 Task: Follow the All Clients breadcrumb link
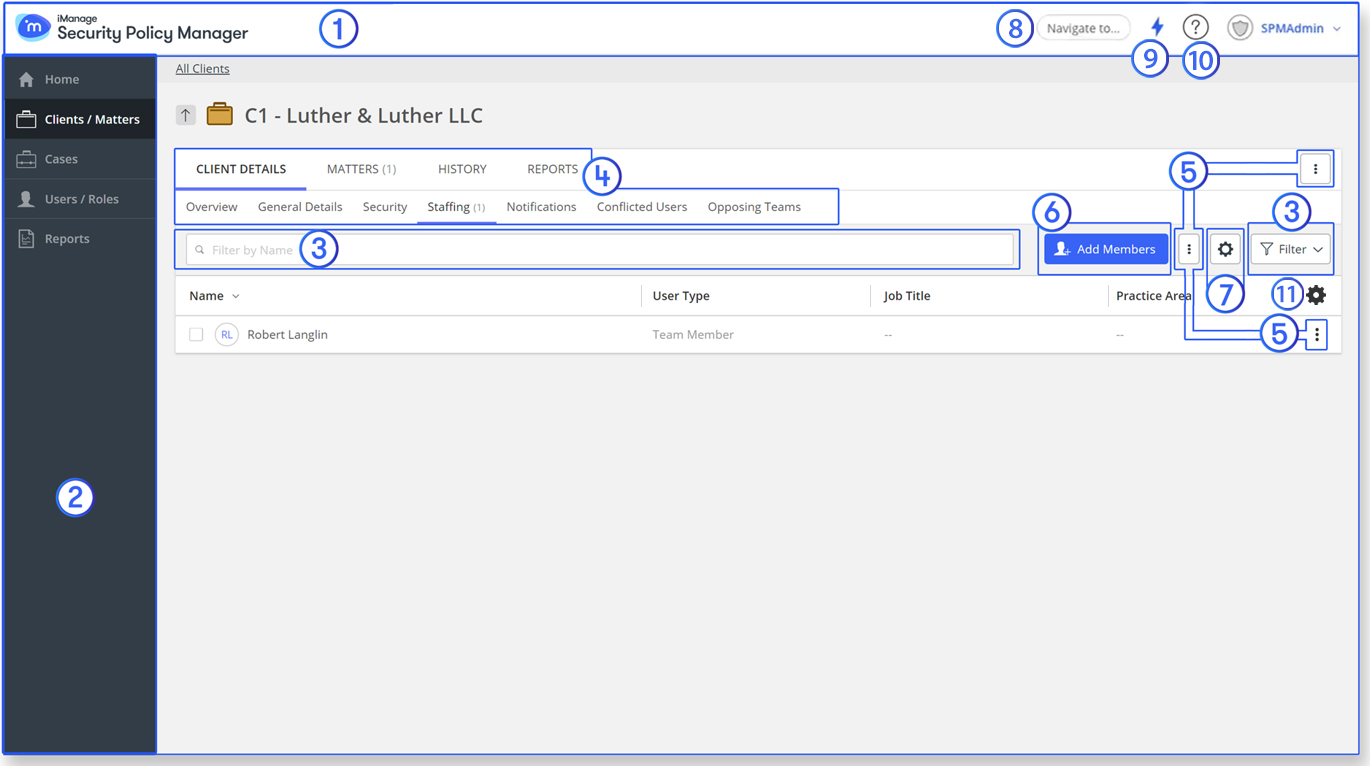tap(202, 69)
